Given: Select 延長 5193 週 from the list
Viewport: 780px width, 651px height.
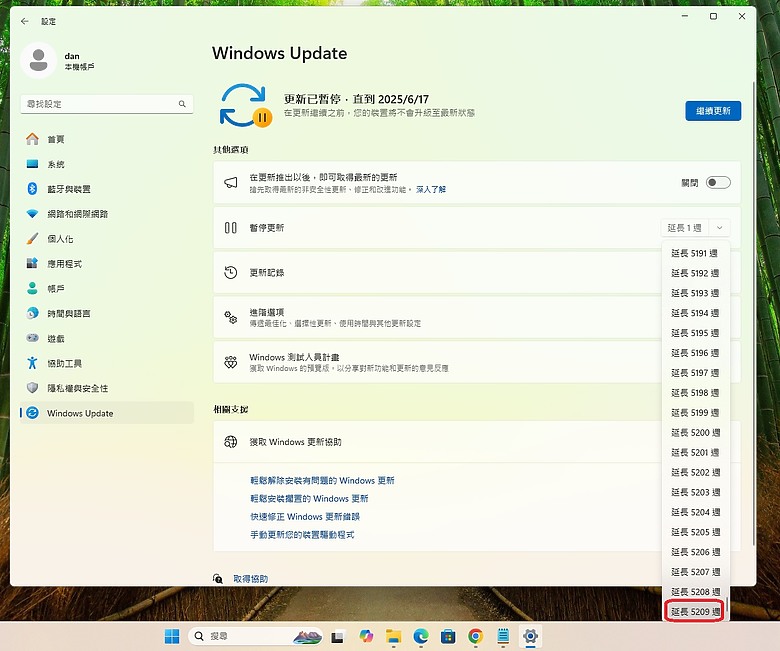Looking at the screenshot, I should (695, 293).
